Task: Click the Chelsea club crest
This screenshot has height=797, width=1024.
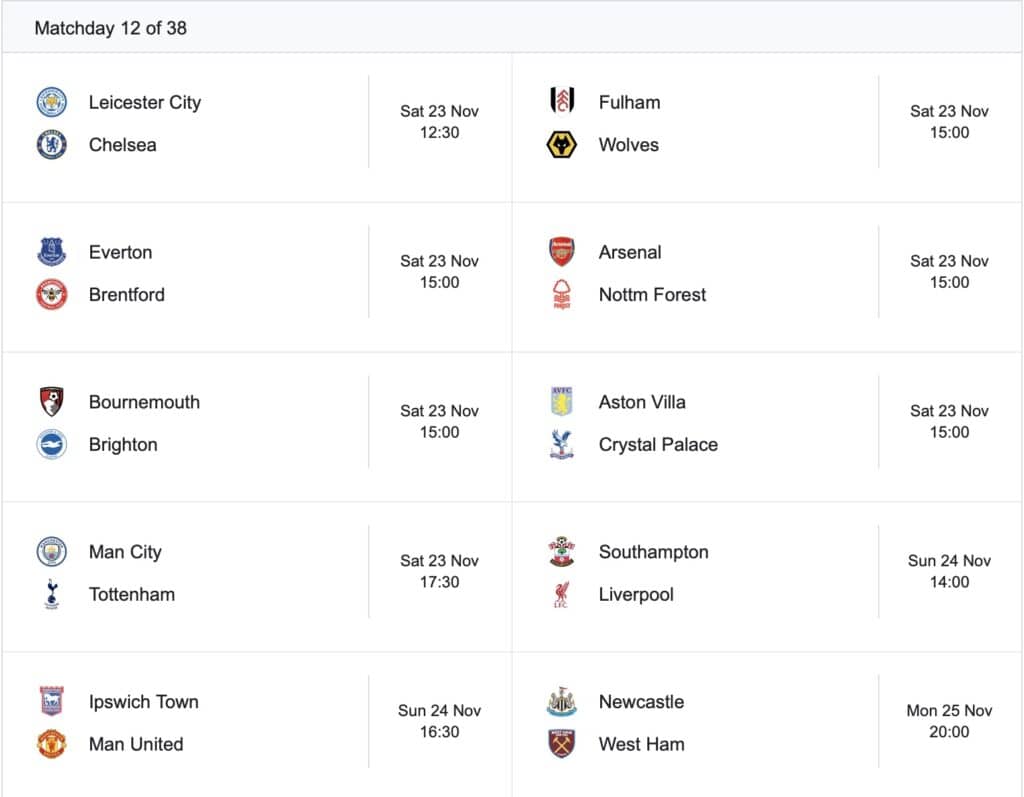Action: point(52,145)
